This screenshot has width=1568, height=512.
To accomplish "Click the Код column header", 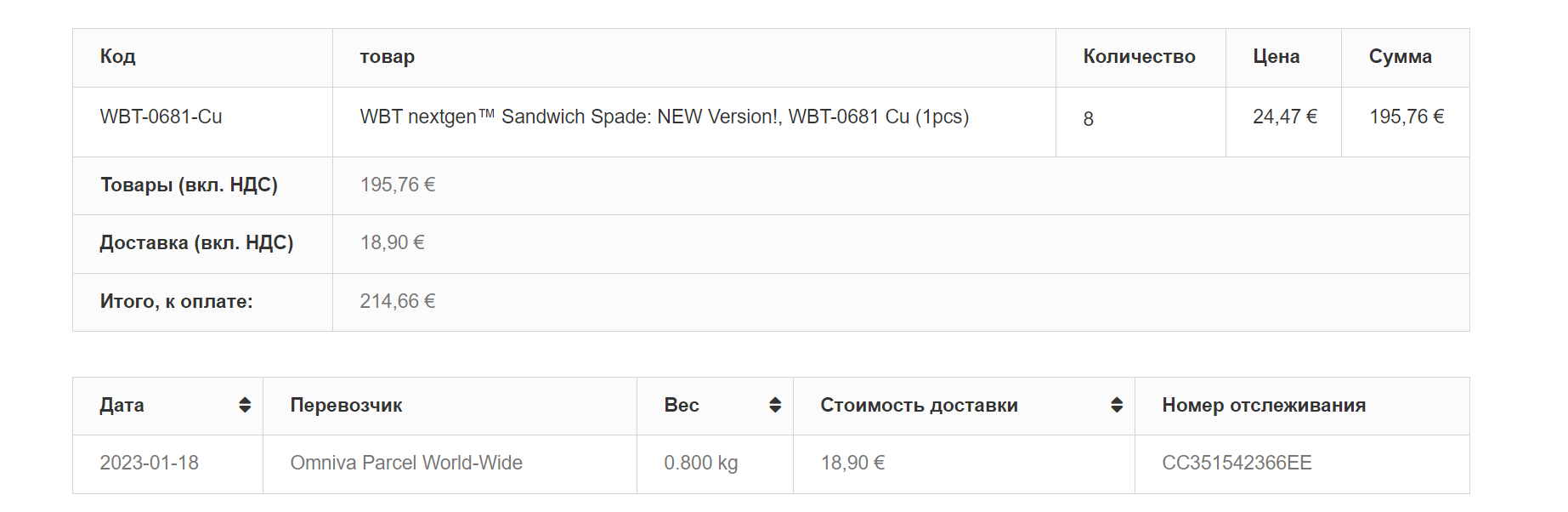I will pos(117,56).
